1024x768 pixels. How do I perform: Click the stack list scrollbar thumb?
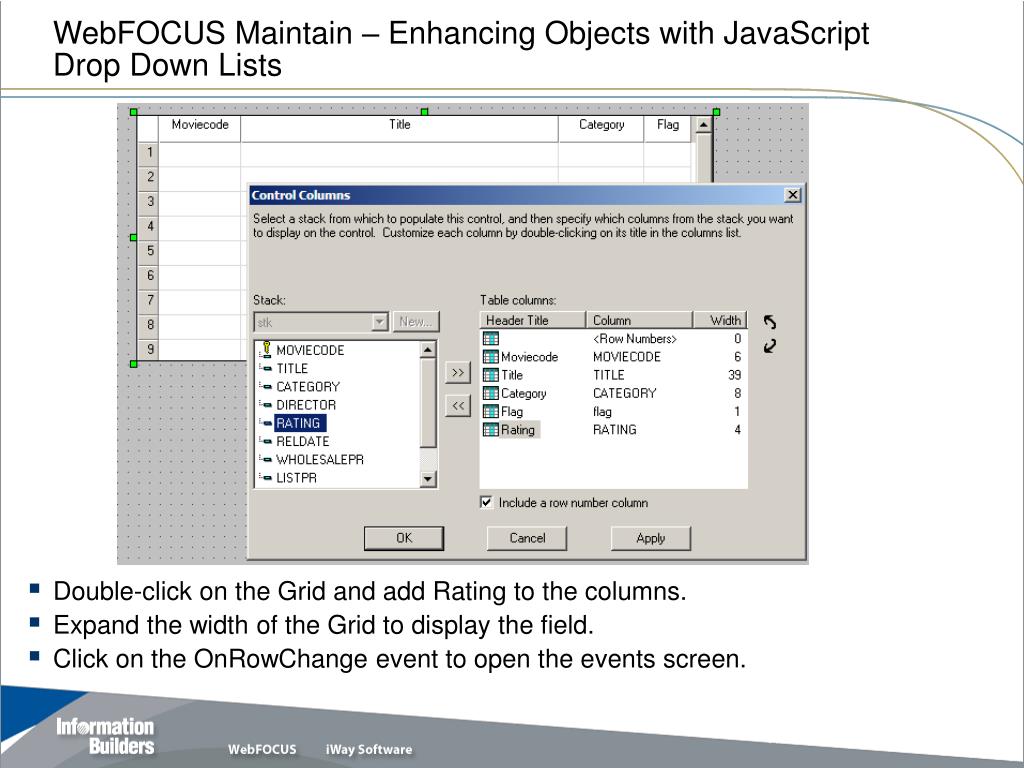(x=428, y=403)
